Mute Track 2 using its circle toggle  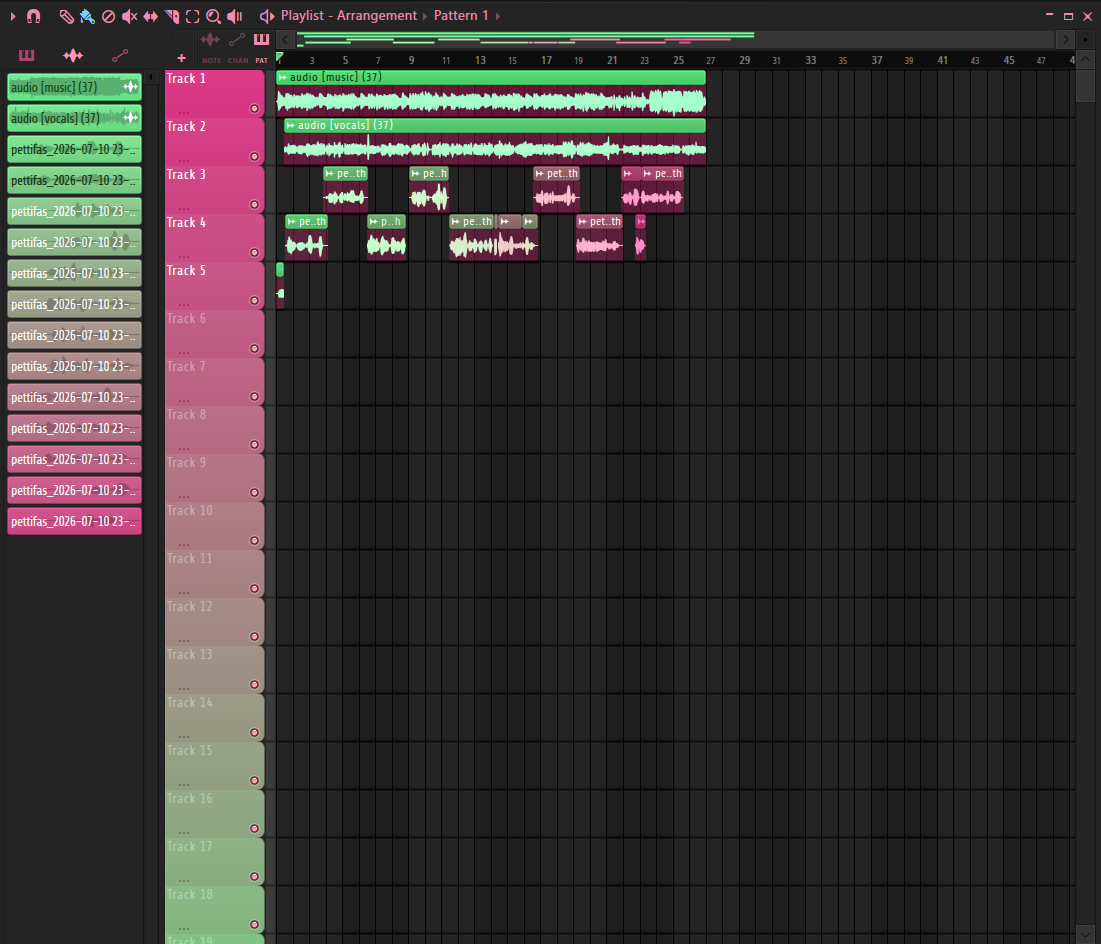254,156
